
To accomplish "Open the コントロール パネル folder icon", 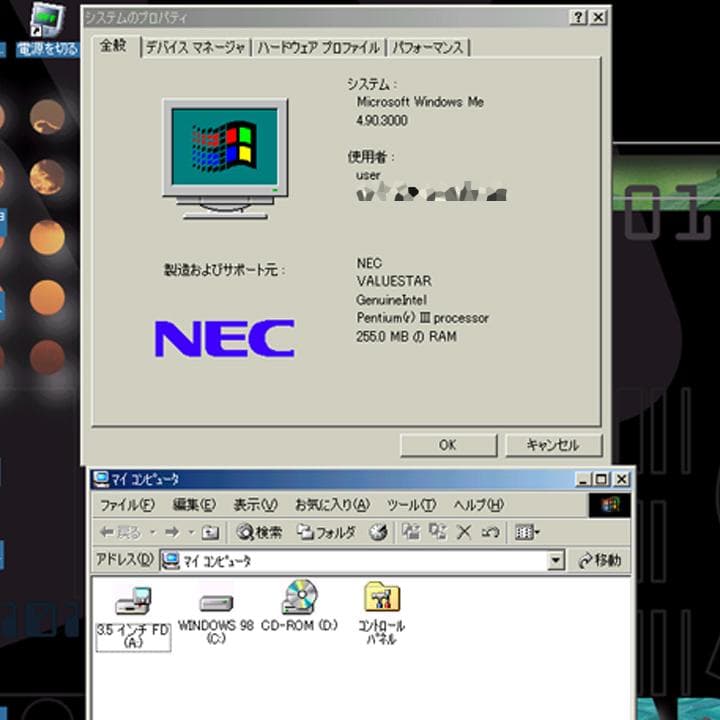I will tap(382, 613).
